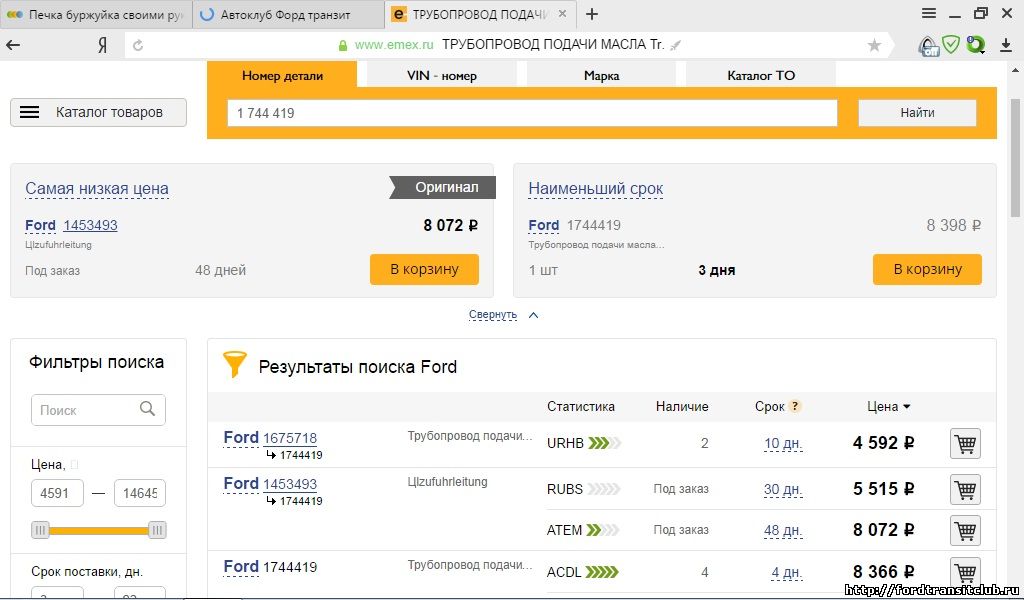Switch to Автоклуб Форд транзит tab

[288, 14]
